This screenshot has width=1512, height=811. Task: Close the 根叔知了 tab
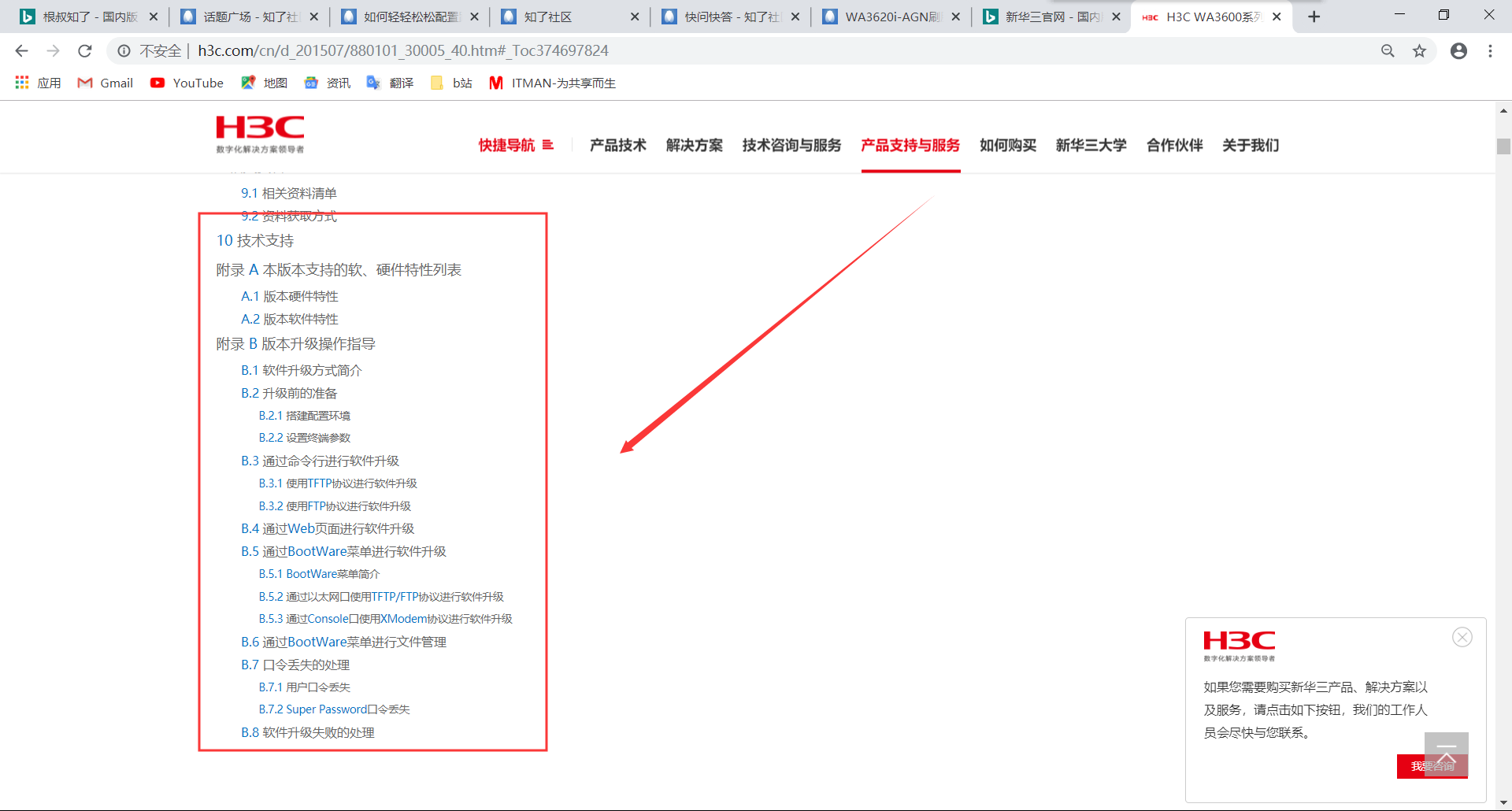pyautogui.click(x=154, y=17)
